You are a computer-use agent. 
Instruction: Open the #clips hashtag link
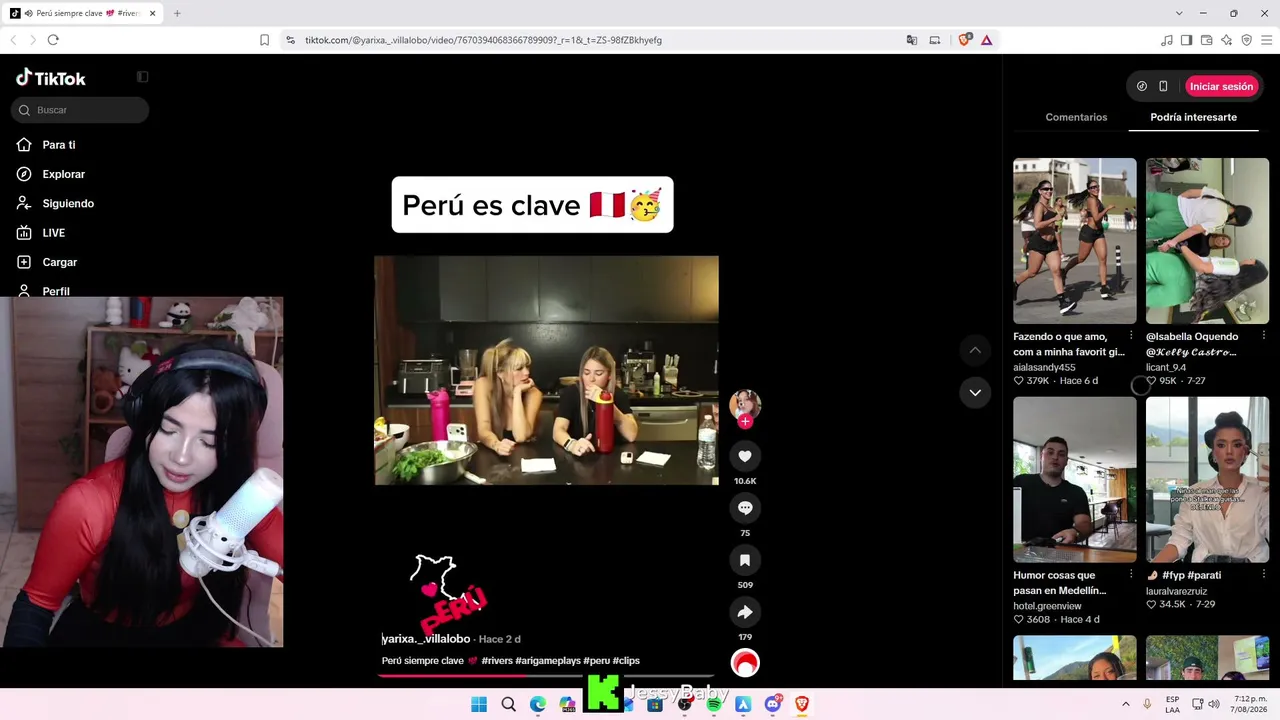(626, 661)
